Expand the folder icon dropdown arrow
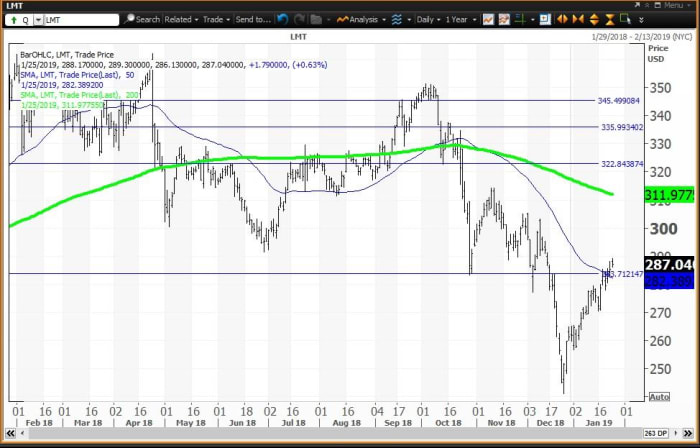700x448 pixels. [x=328, y=20]
